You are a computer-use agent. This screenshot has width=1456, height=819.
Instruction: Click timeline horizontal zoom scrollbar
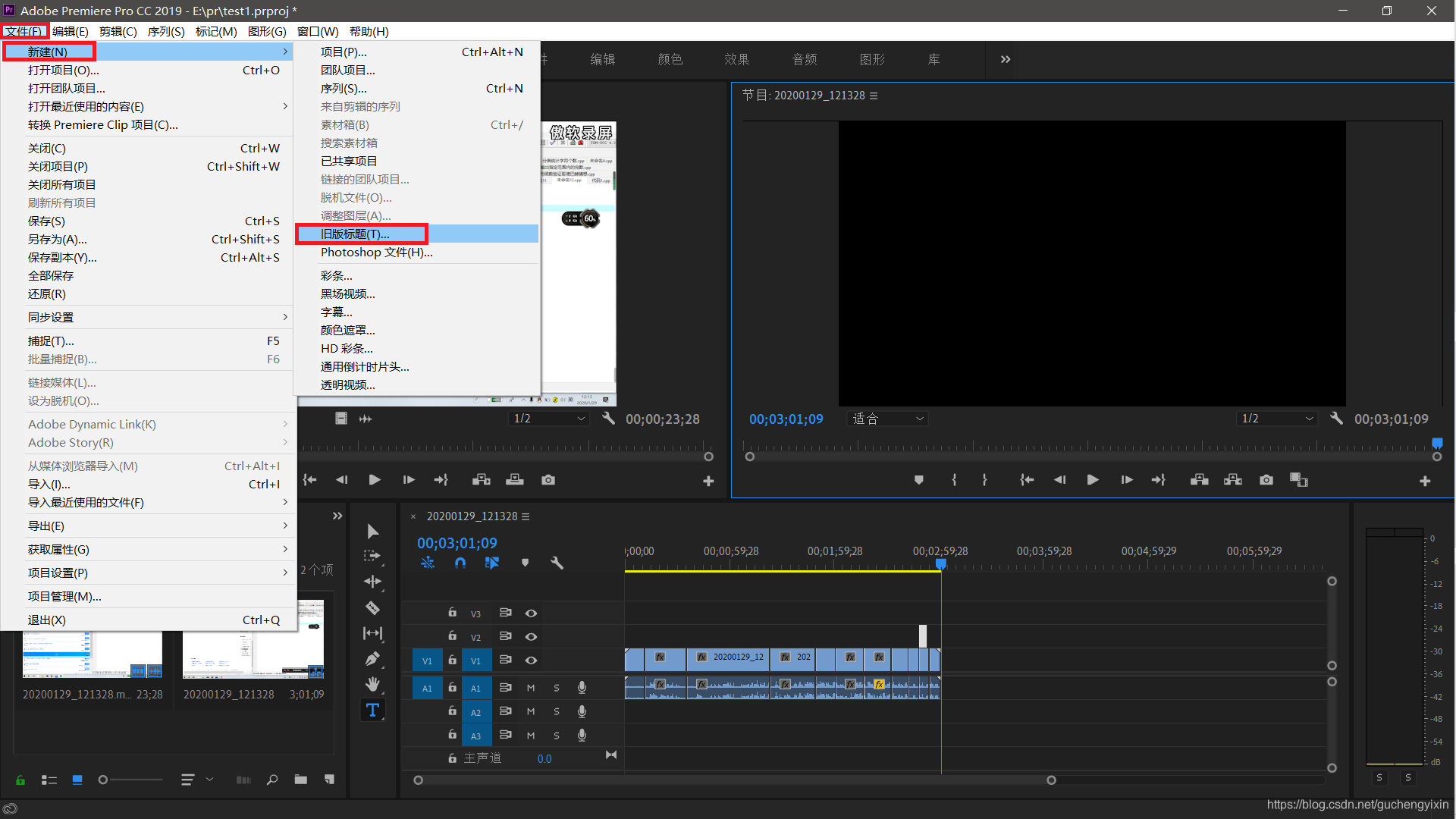point(734,780)
